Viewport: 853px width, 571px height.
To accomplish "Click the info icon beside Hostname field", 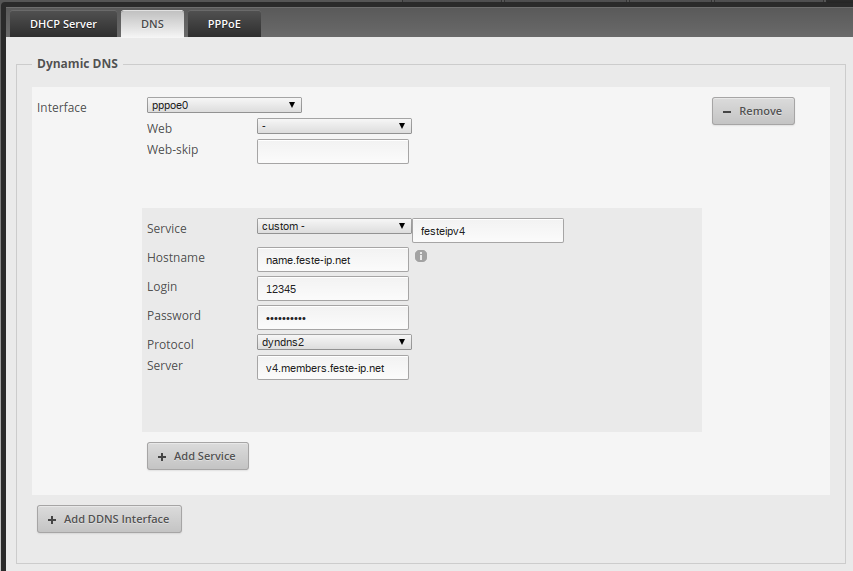I will (x=421, y=256).
